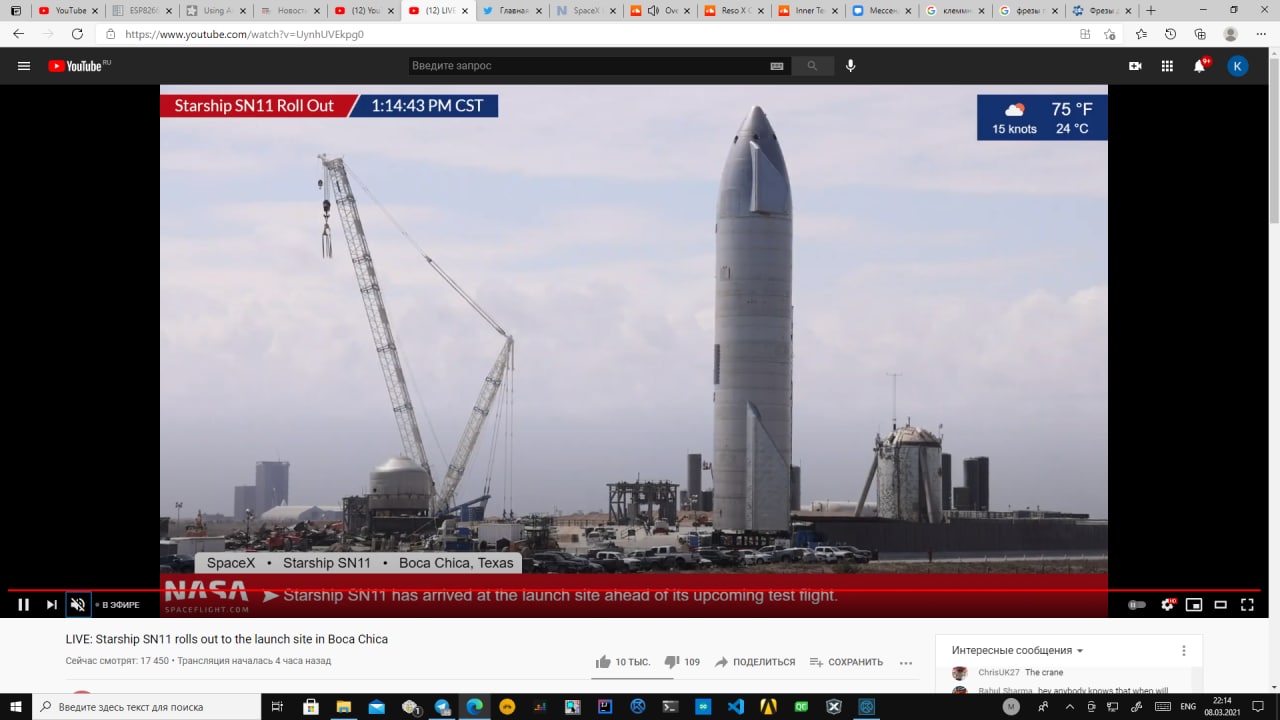This screenshot has width=1280, height=720.
Task: Click the address bar URL
Action: 244,34
